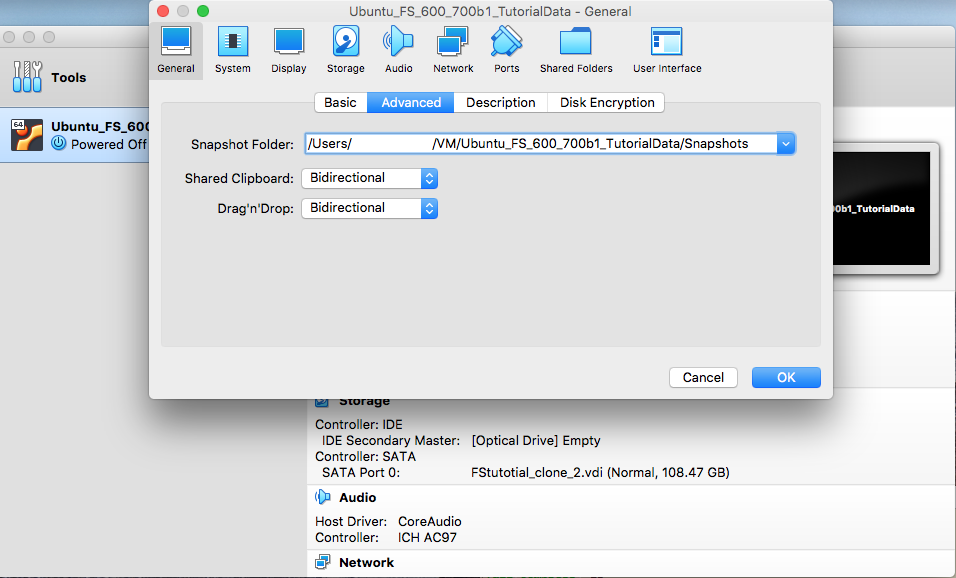
Task: Open the System settings section
Action: pyautogui.click(x=232, y=49)
